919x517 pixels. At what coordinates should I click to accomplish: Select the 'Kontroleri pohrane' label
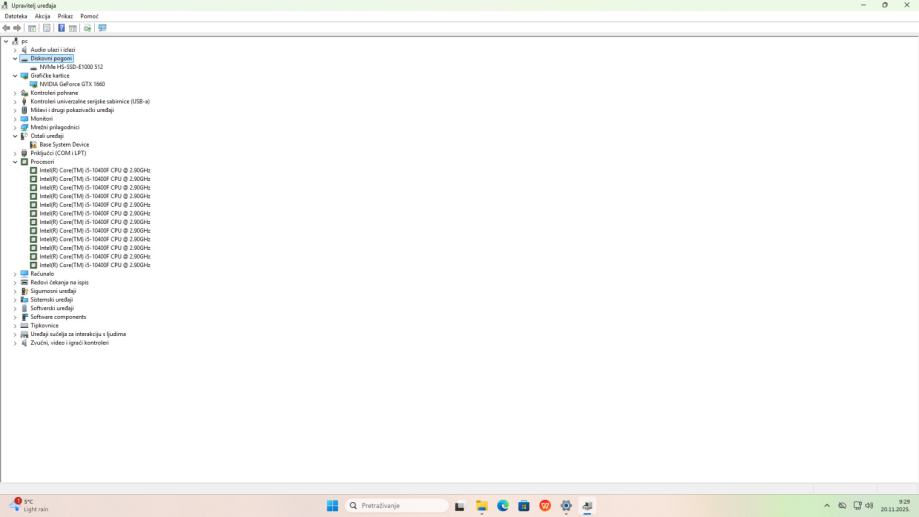click(54, 93)
